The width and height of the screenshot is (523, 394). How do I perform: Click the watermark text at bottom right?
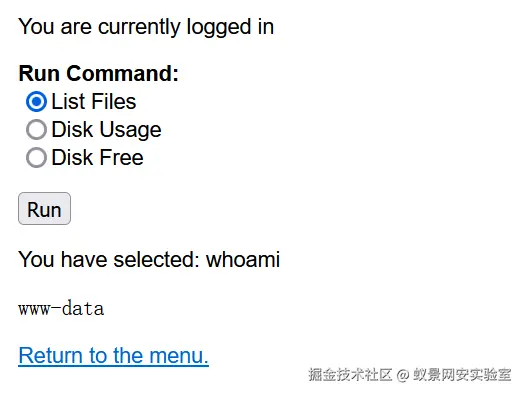(410, 375)
